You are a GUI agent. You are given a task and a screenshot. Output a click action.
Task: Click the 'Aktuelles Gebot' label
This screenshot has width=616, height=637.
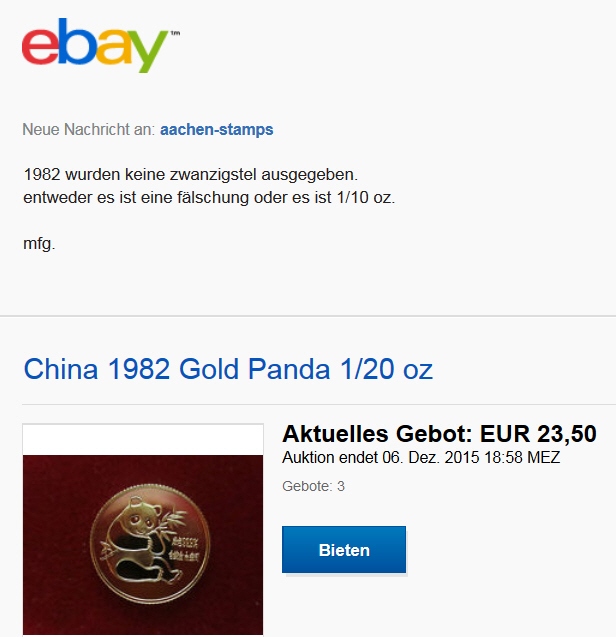coord(377,433)
